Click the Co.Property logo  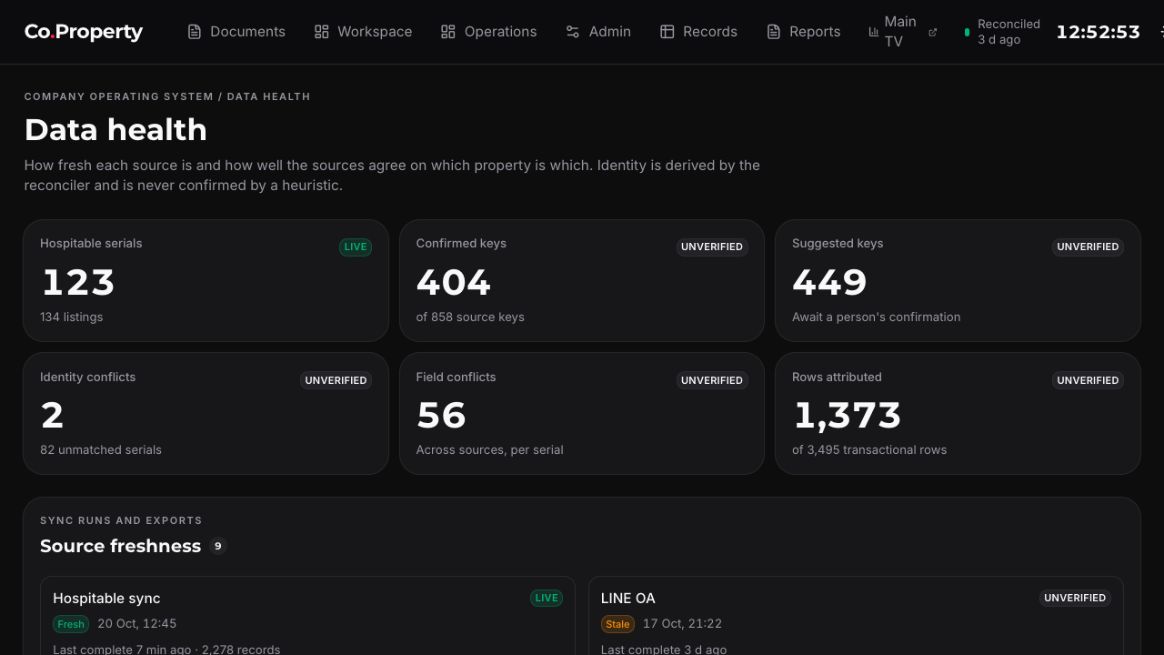click(x=83, y=32)
